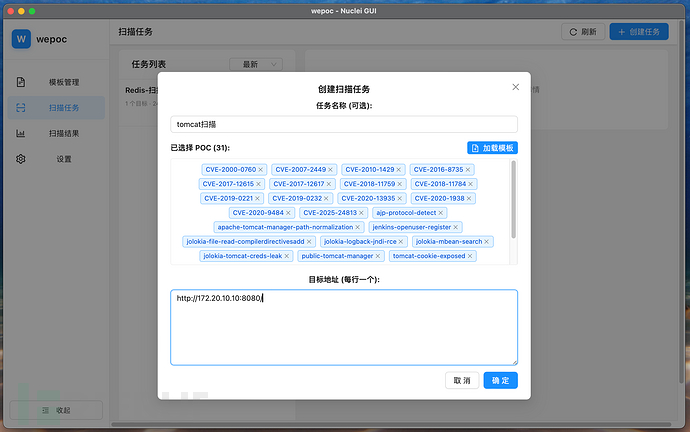Remove the tomcat-cookie-exposed tag
The height and width of the screenshot is (432, 690).
(x=469, y=256)
